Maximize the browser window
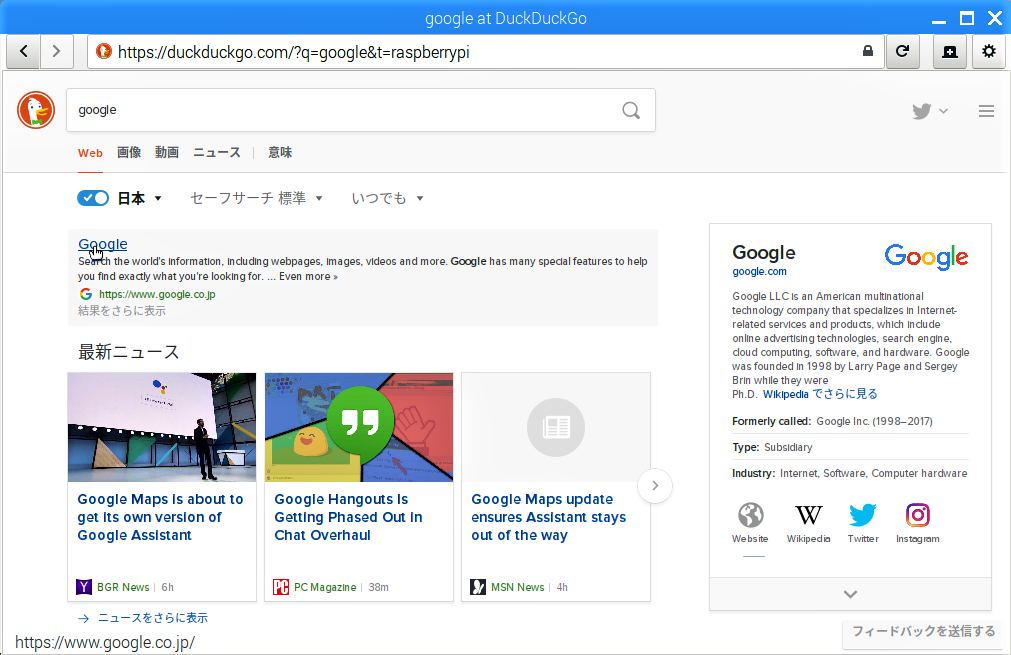The height and width of the screenshot is (655, 1011). pyautogui.click(x=967, y=18)
